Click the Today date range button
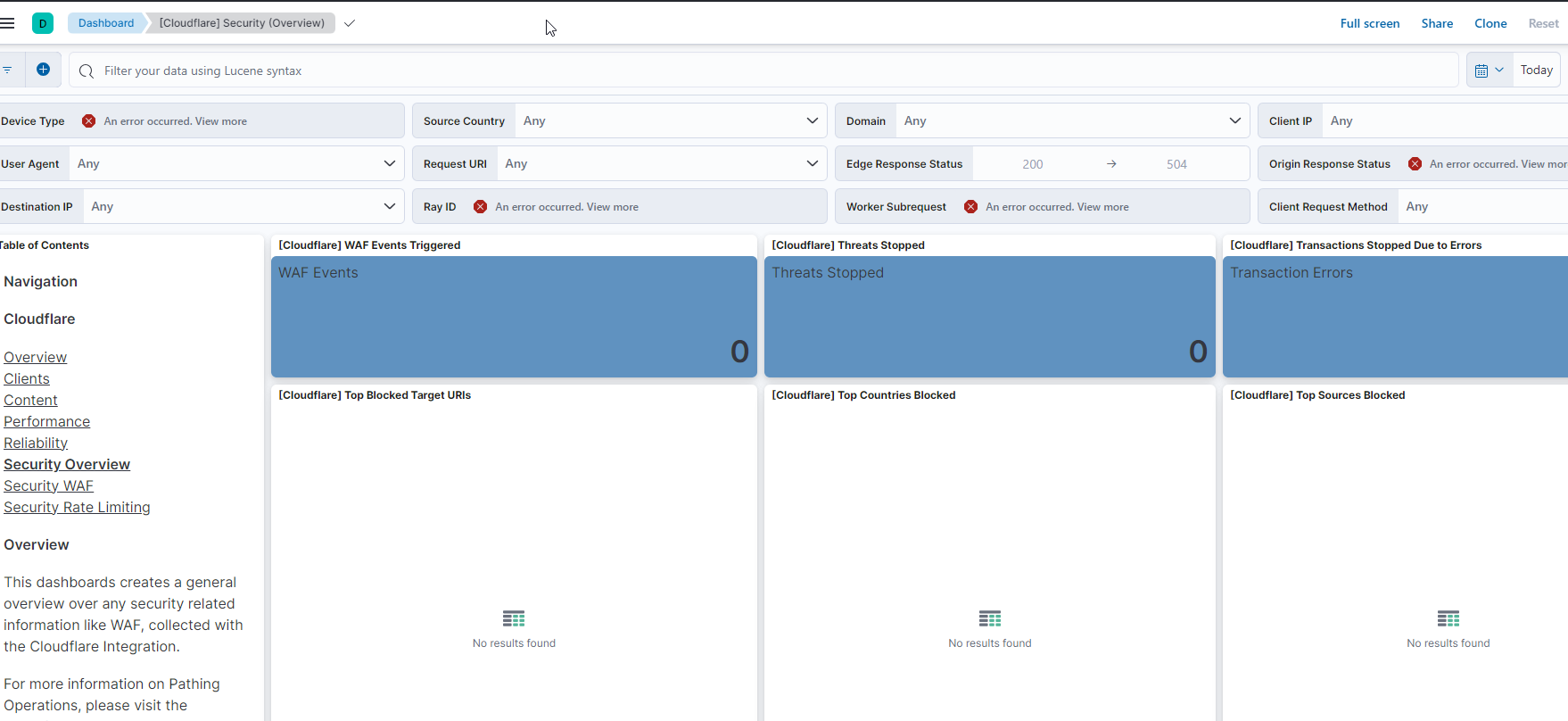Viewport: 1568px width, 721px height. click(x=1537, y=70)
